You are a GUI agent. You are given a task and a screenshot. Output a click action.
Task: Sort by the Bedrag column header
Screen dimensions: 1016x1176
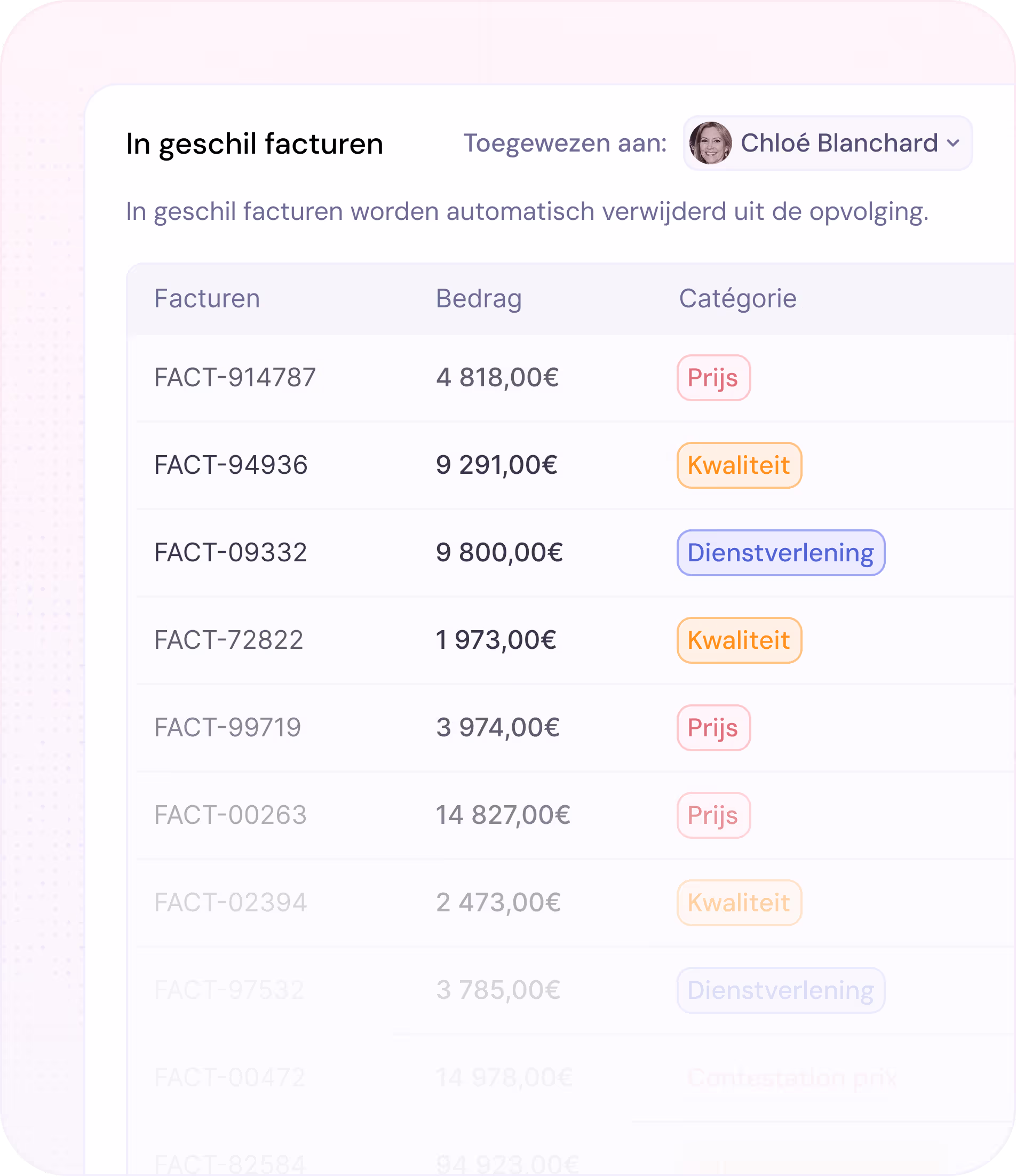pyautogui.click(x=479, y=299)
